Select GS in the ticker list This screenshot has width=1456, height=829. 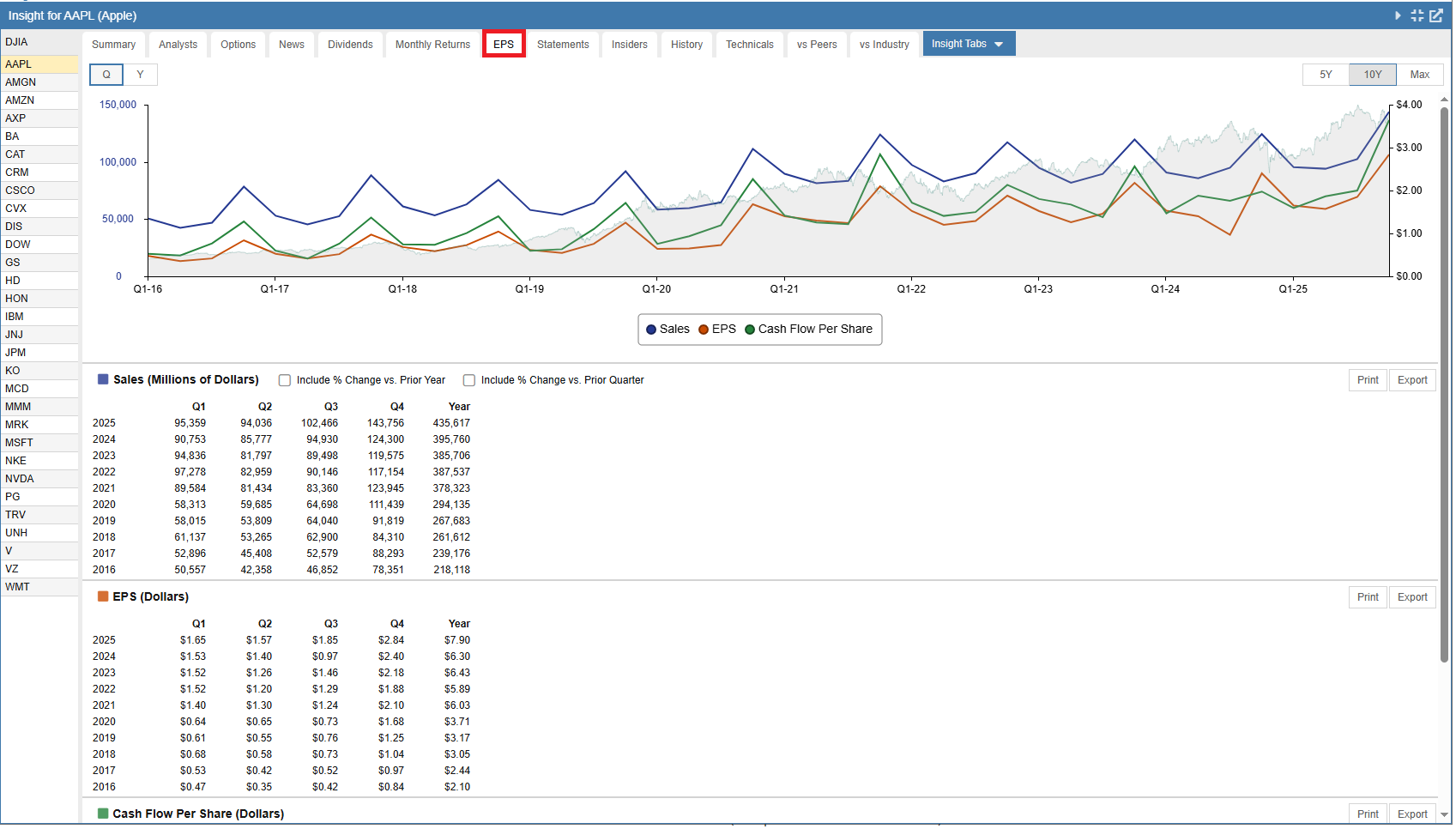click(39, 263)
